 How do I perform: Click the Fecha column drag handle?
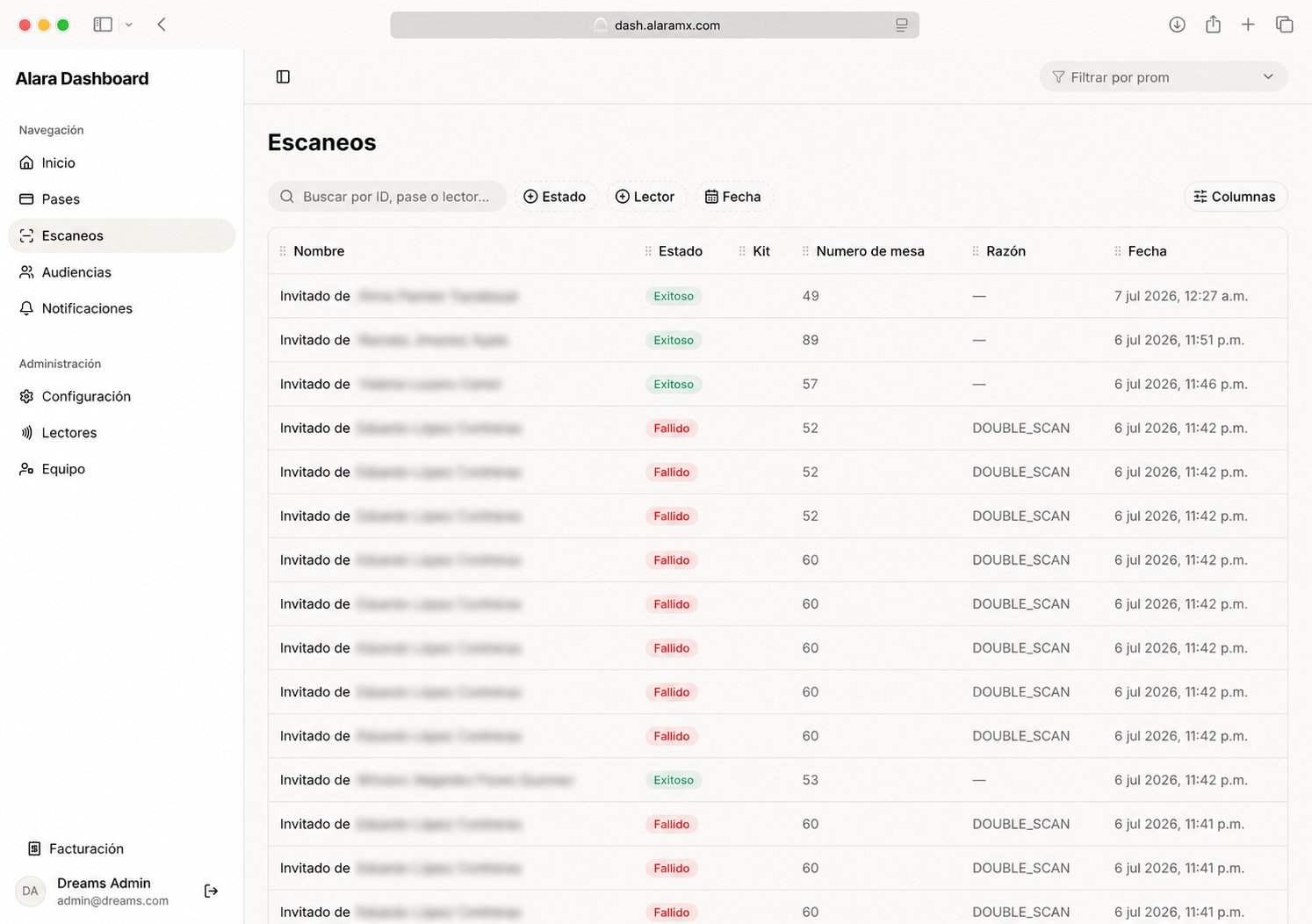(1117, 251)
